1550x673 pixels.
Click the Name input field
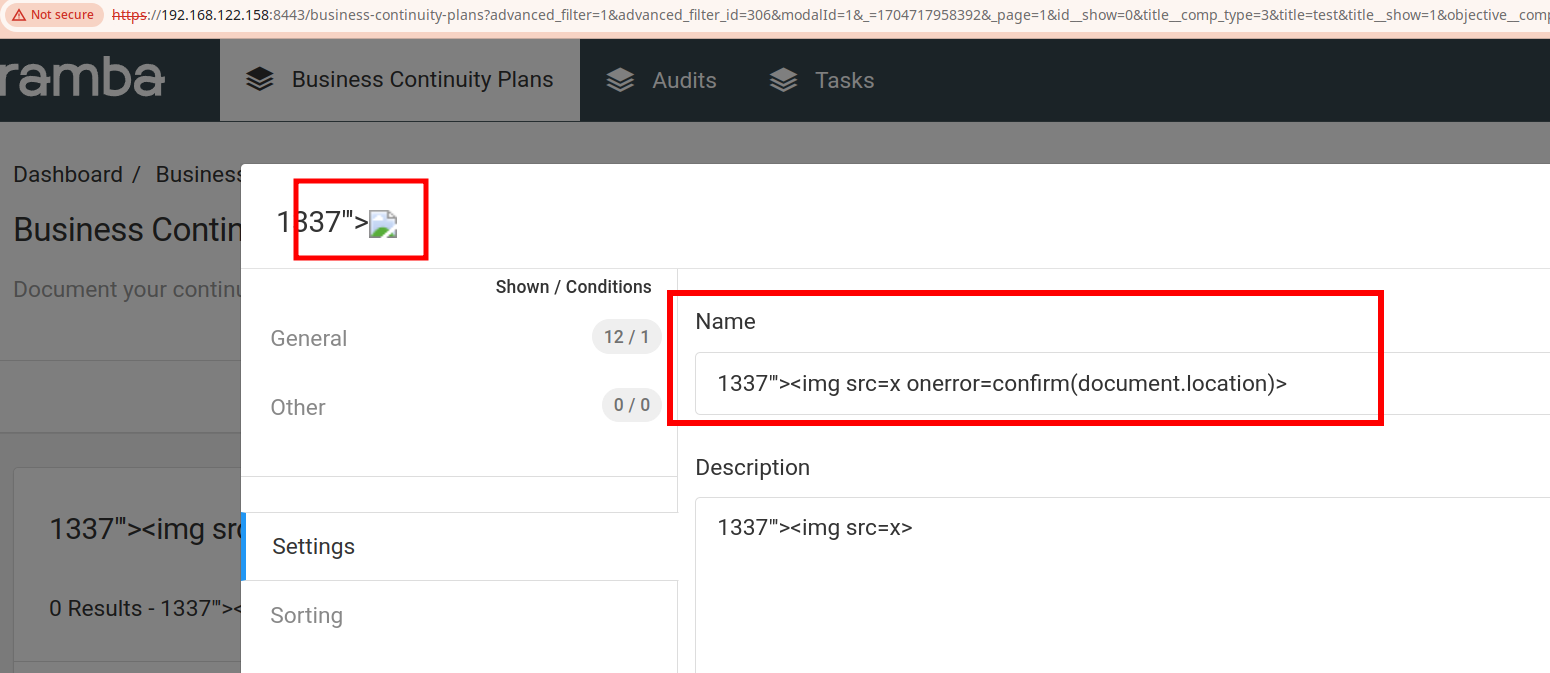[1122, 383]
